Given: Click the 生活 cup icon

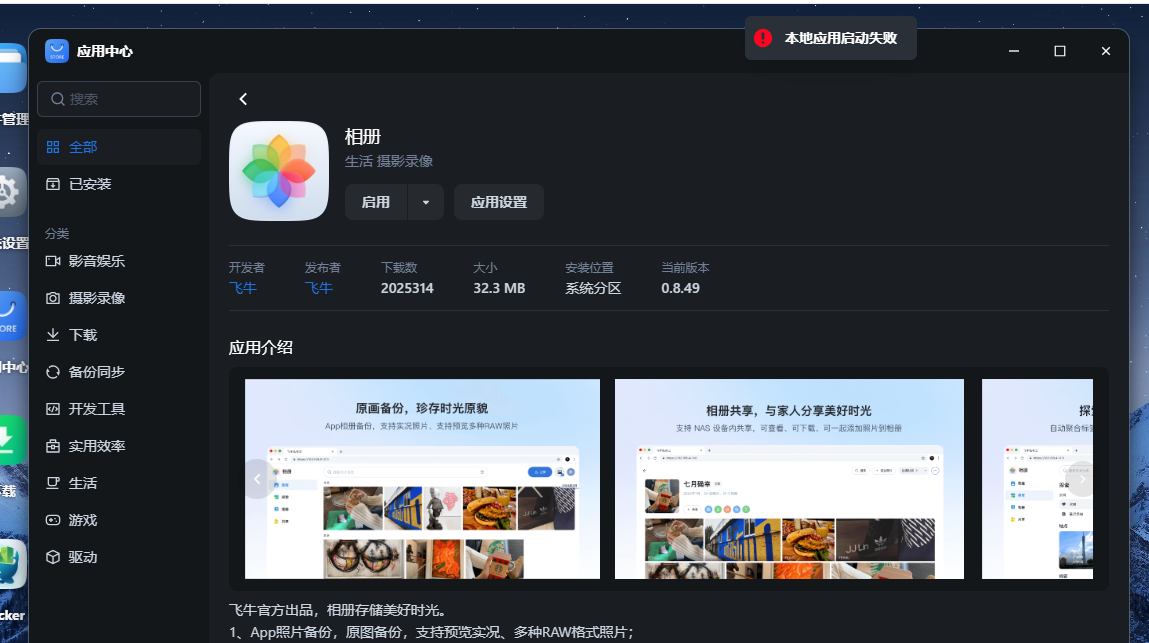Looking at the screenshot, I should 53,483.
